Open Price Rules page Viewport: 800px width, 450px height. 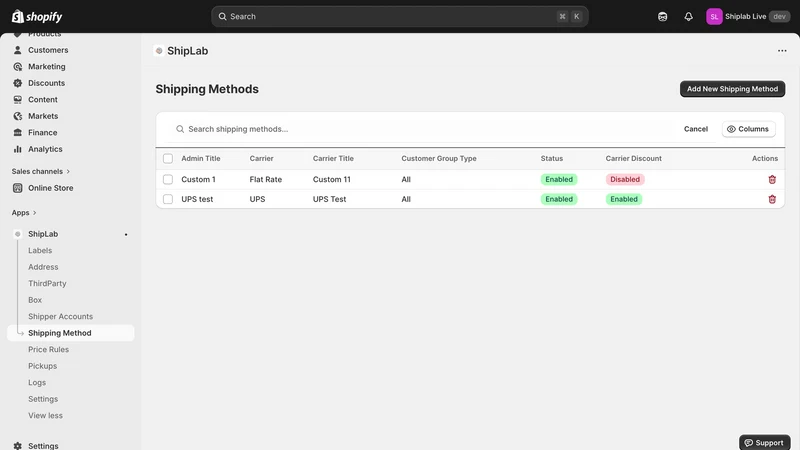tap(48, 349)
